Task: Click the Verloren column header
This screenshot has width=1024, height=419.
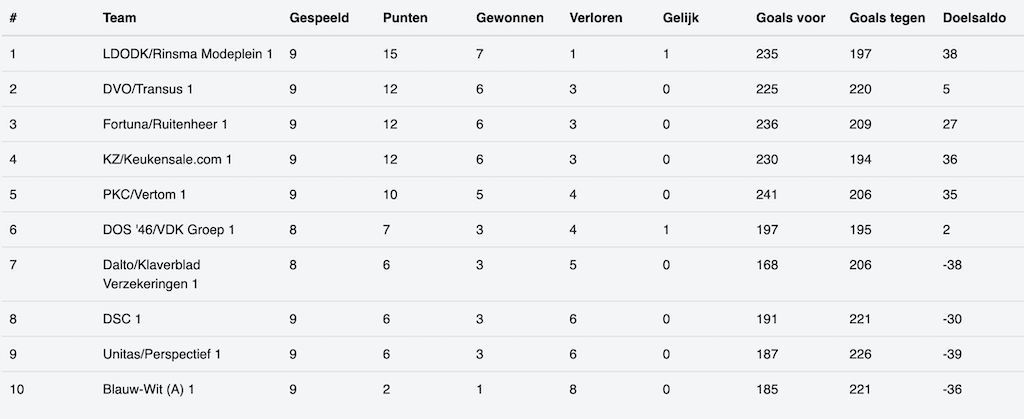Action: point(598,19)
